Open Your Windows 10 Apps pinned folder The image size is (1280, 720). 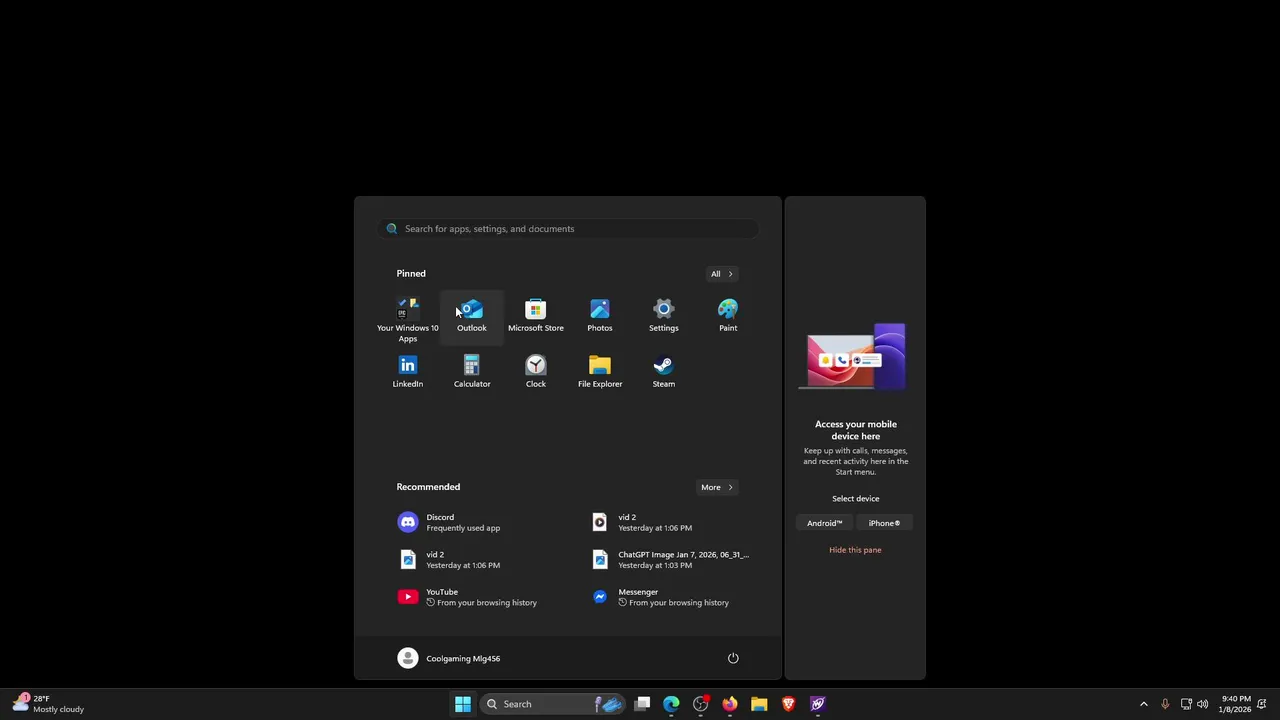pos(407,320)
